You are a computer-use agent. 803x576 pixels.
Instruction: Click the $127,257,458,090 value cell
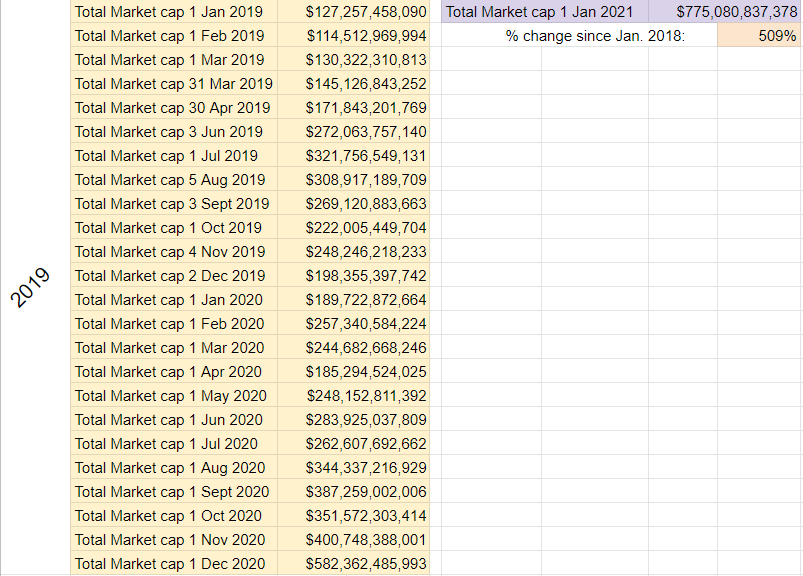click(x=353, y=11)
